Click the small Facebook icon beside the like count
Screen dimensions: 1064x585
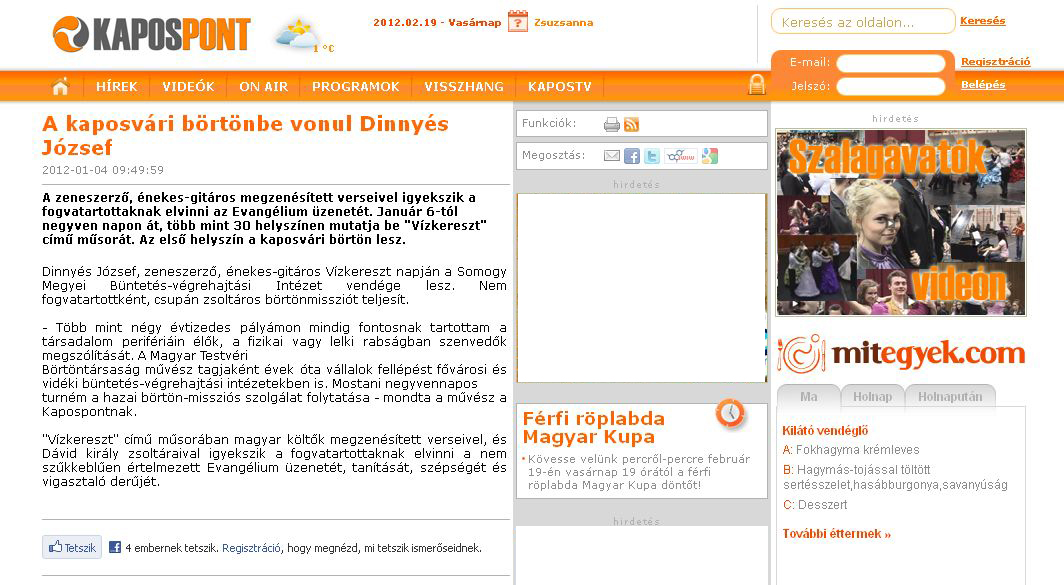coord(115,547)
